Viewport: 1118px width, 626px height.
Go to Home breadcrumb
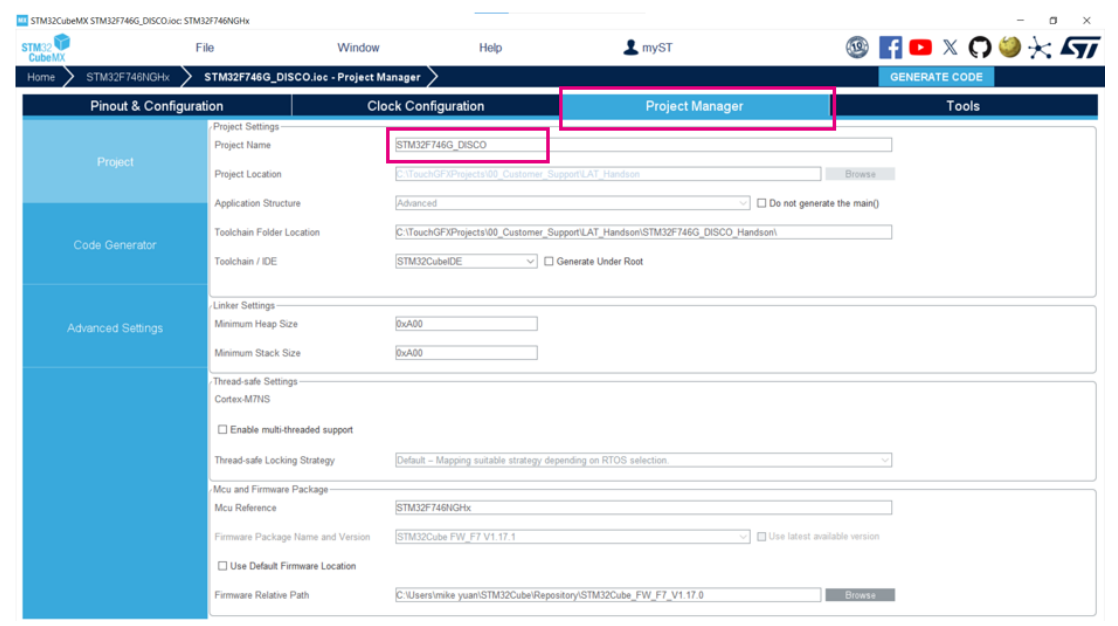click(x=41, y=77)
